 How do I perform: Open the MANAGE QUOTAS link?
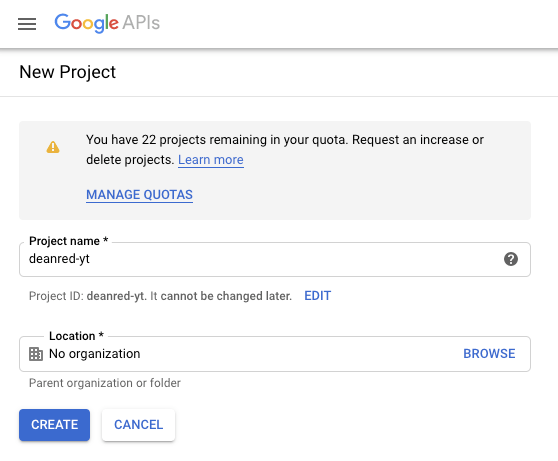click(x=140, y=195)
